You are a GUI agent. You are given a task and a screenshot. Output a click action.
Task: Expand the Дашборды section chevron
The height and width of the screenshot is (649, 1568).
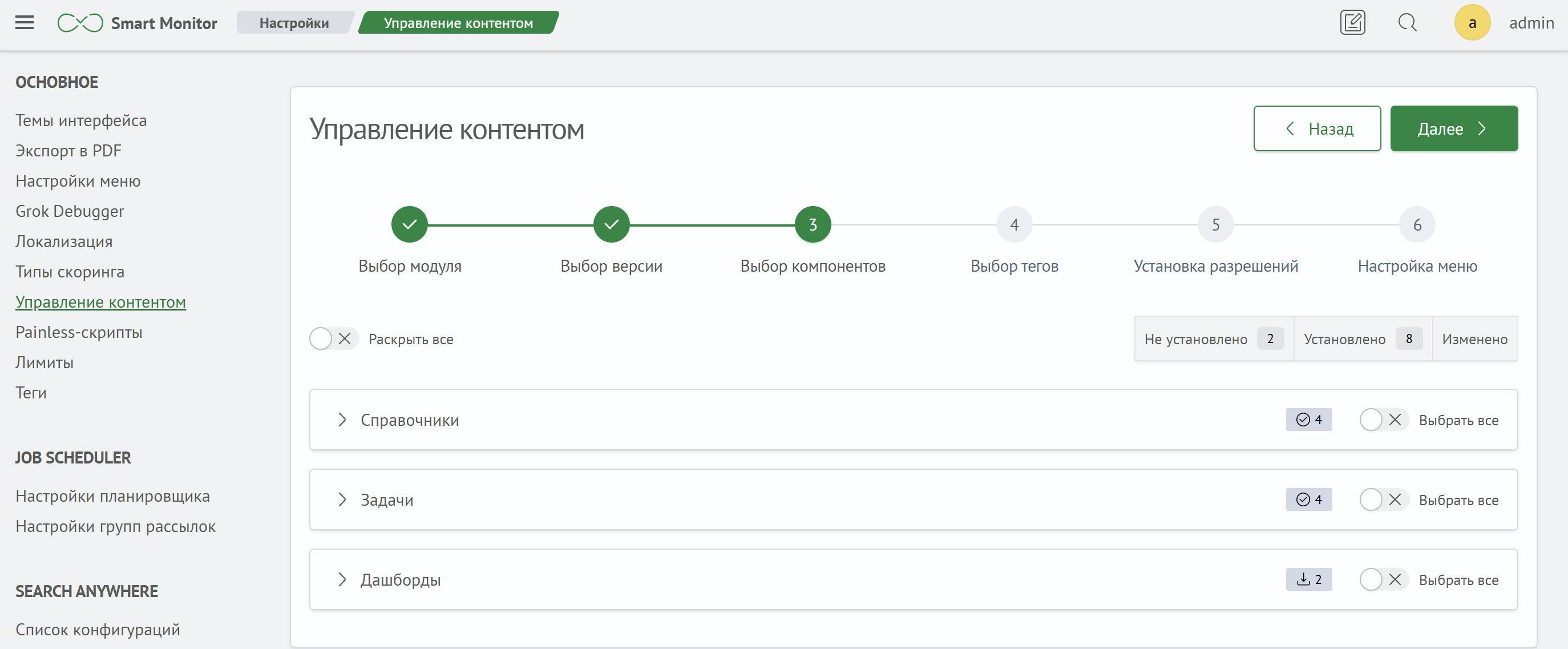[342, 579]
